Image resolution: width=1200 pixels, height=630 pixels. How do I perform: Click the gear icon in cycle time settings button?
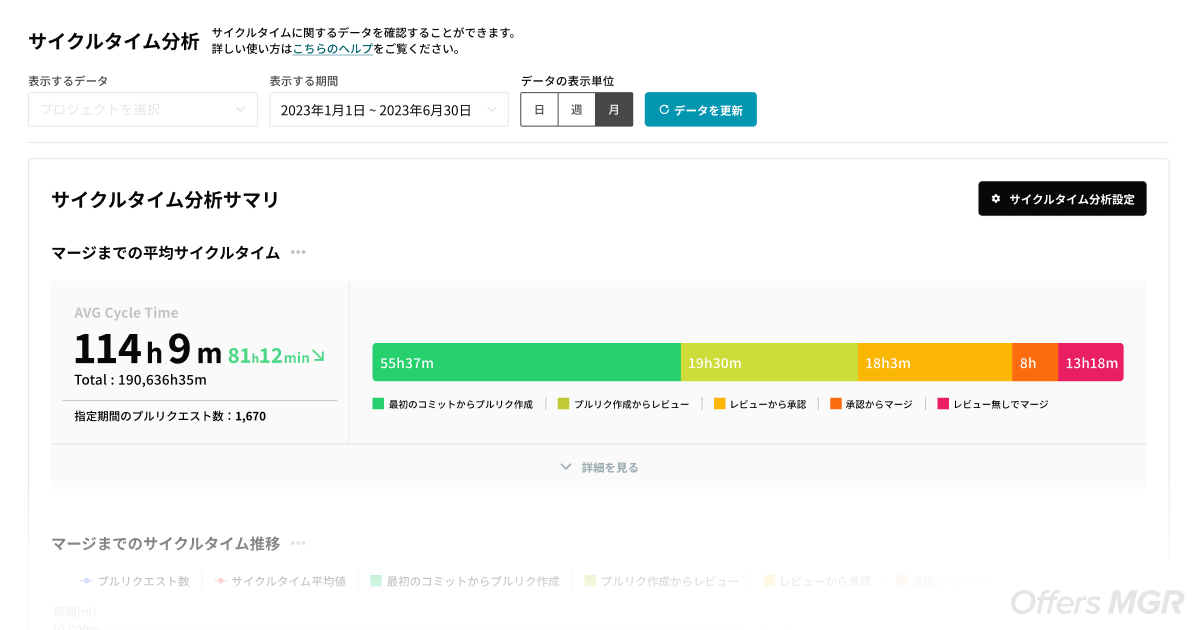coord(996,199)
